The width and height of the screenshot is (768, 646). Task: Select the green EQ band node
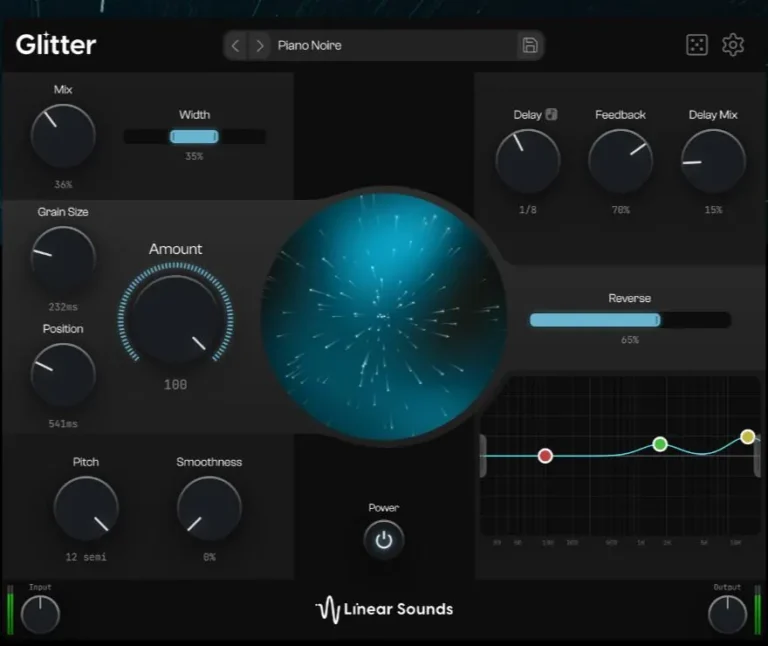tap(660, 444)
